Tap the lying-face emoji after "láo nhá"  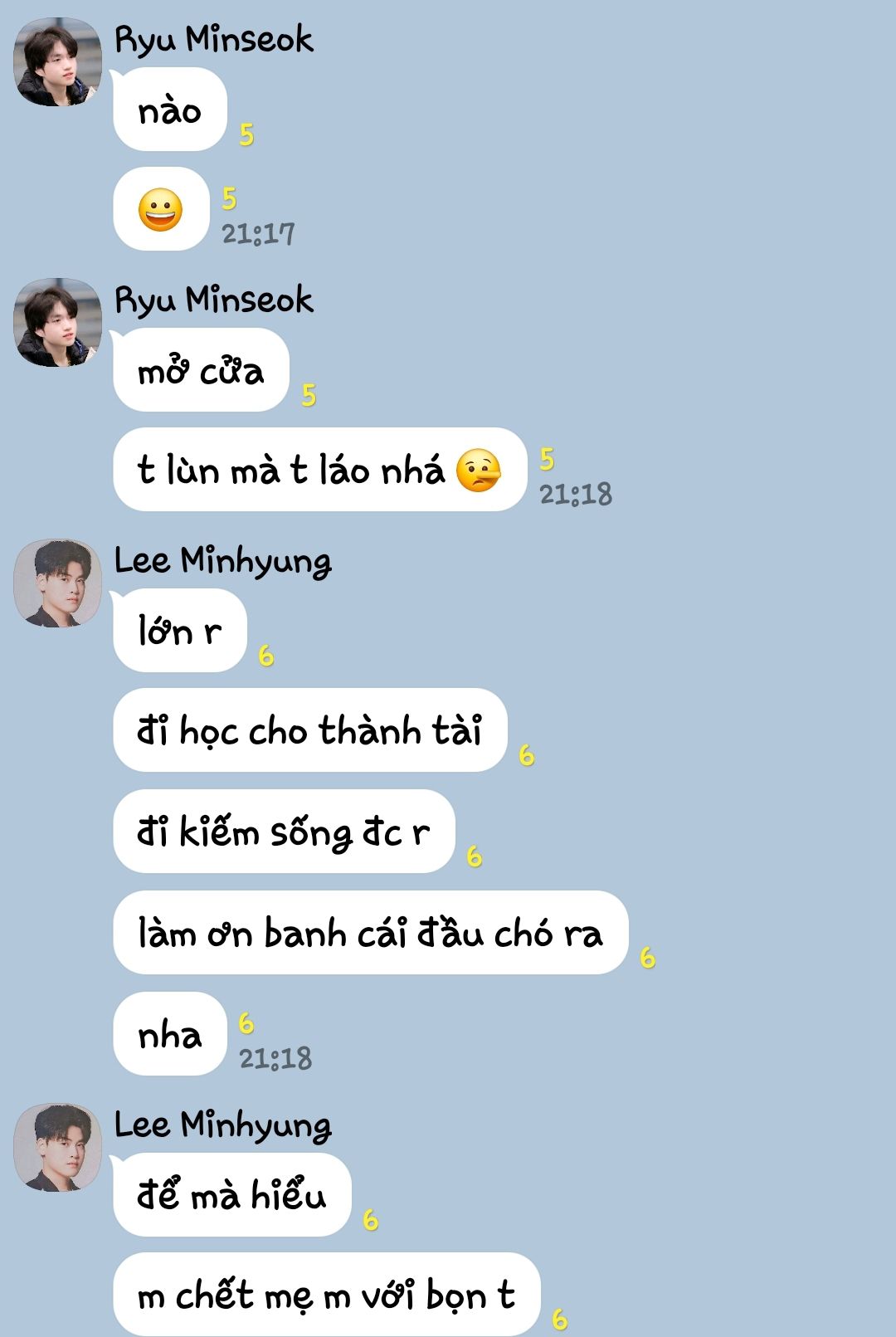(x=479, y=471)
